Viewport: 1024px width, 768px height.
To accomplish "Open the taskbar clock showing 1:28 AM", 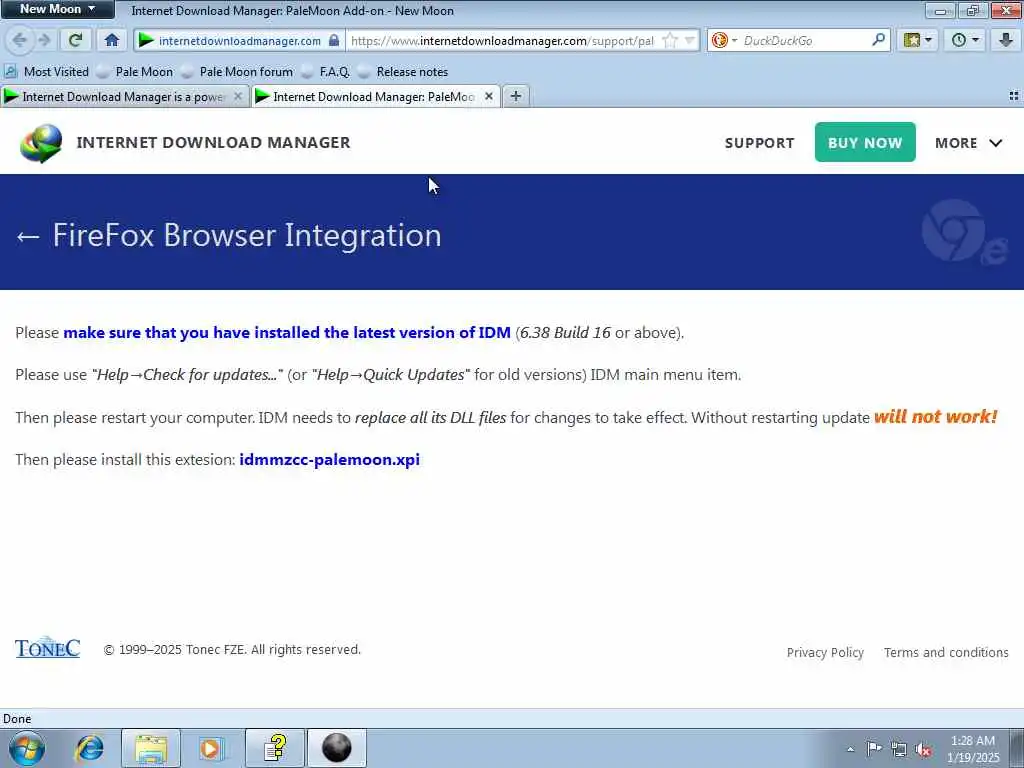I will click(x=972, y=749).
